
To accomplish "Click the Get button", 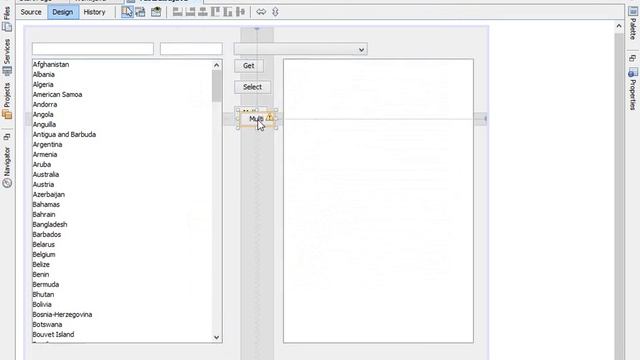I will [249, 66].
